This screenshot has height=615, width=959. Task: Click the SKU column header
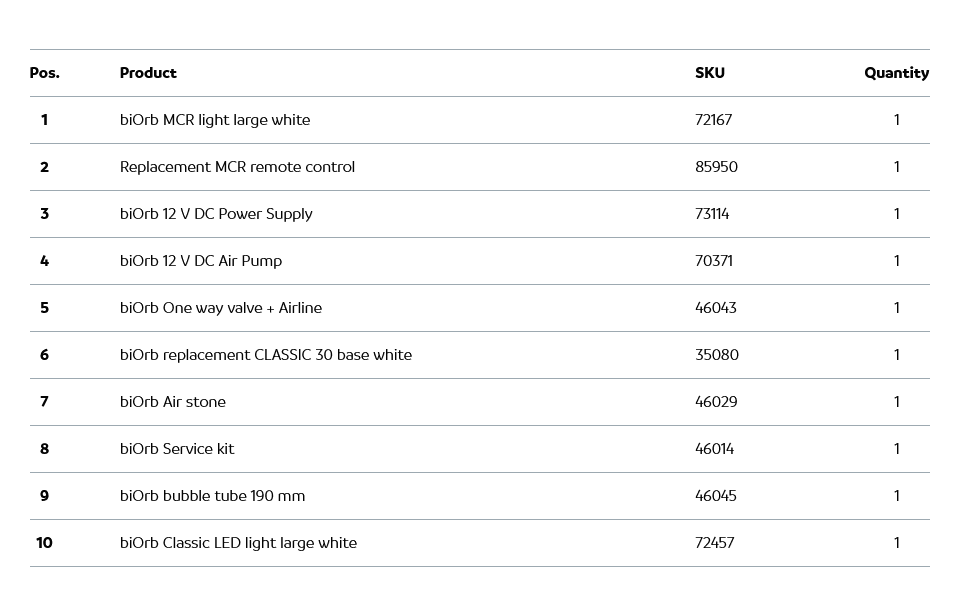710,73
